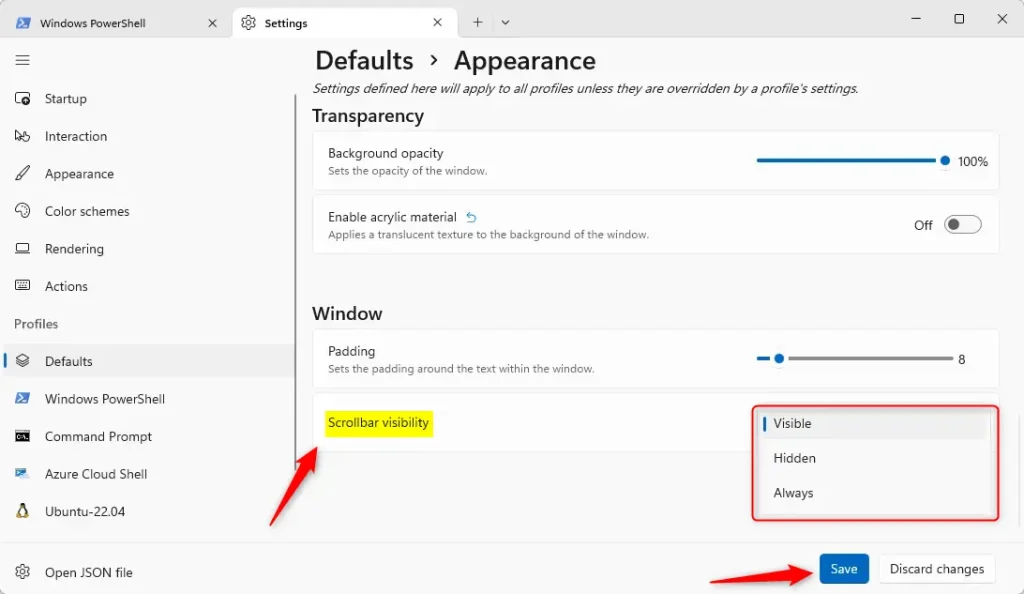The height and width of the screenshot is (594, 1024).
Task: Navigate back to Defaults breadcrumb
Action: tap(364, 61)
